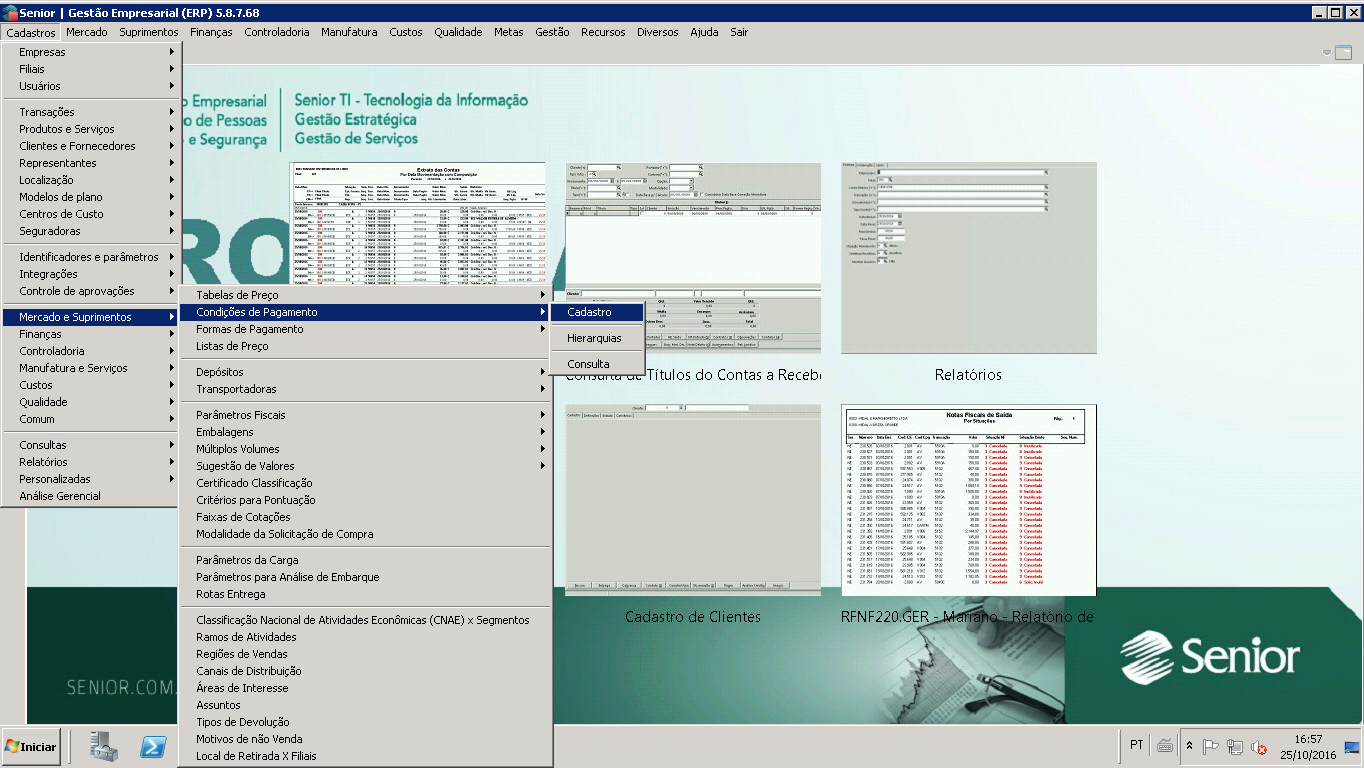Open Análise Gerencial menu entry
The image size is (1364, 768).
(x=90, y=496)
